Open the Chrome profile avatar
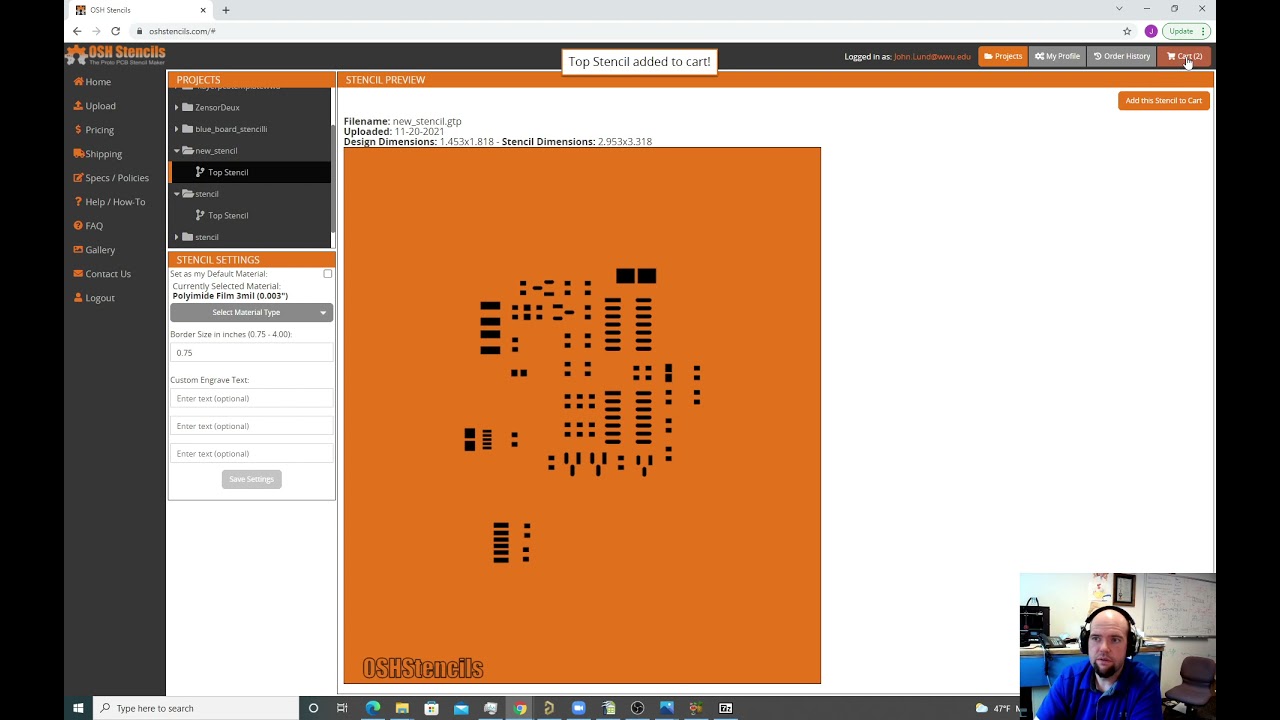 (1151, 31)
